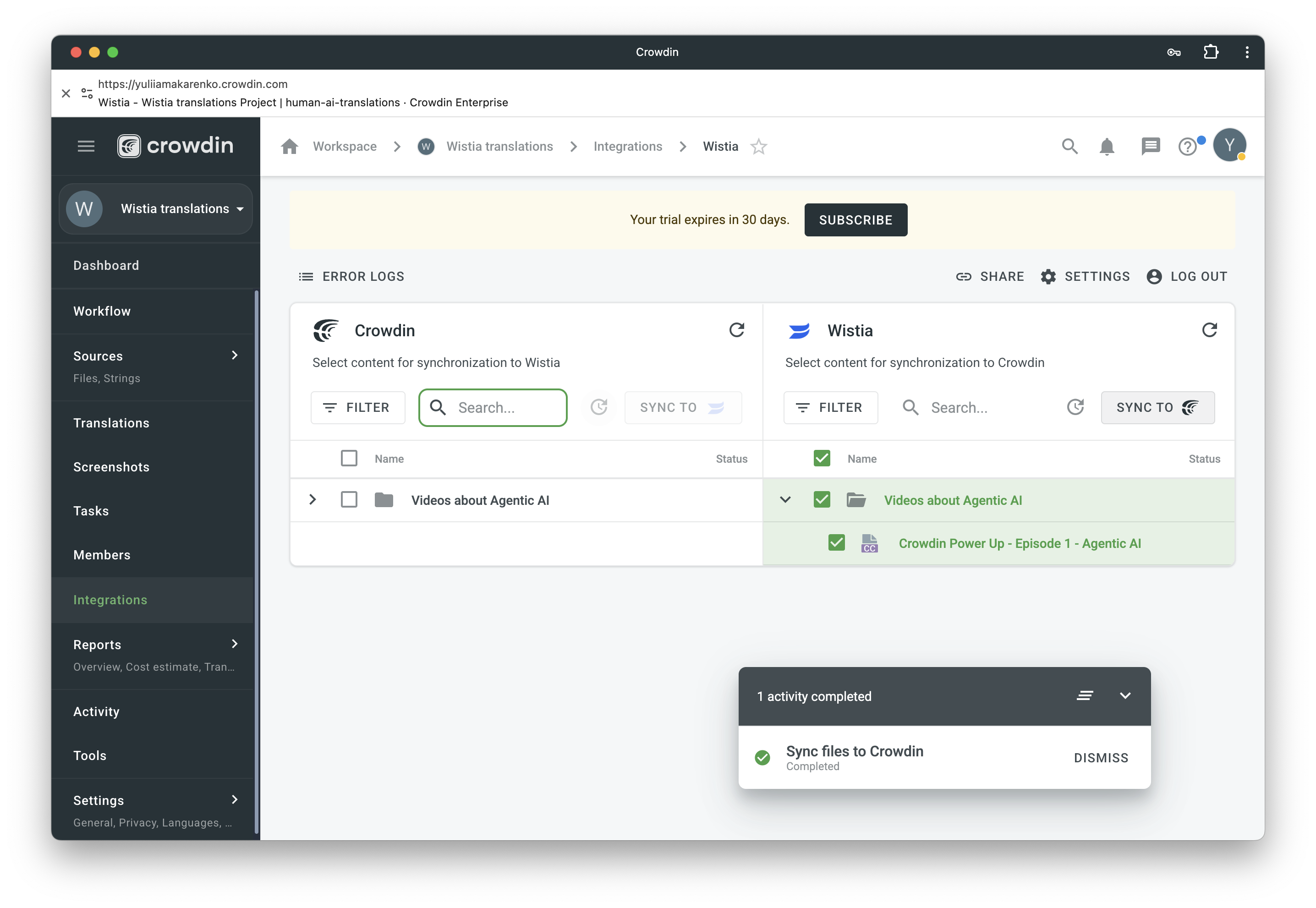Expand the Reports sidebar section

tap(235, 644)
